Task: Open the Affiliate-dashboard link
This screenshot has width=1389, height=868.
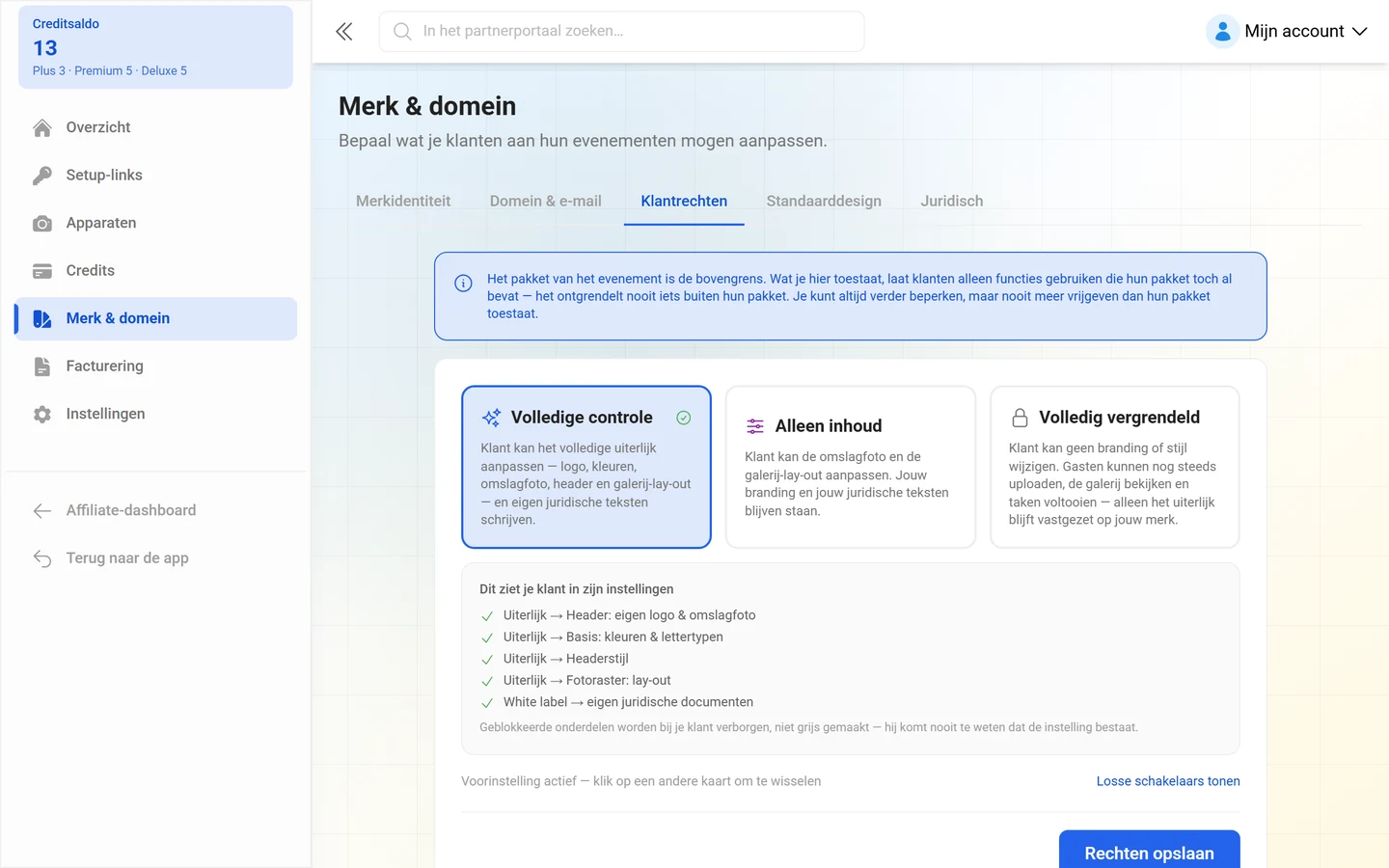Action: [131, 510]
